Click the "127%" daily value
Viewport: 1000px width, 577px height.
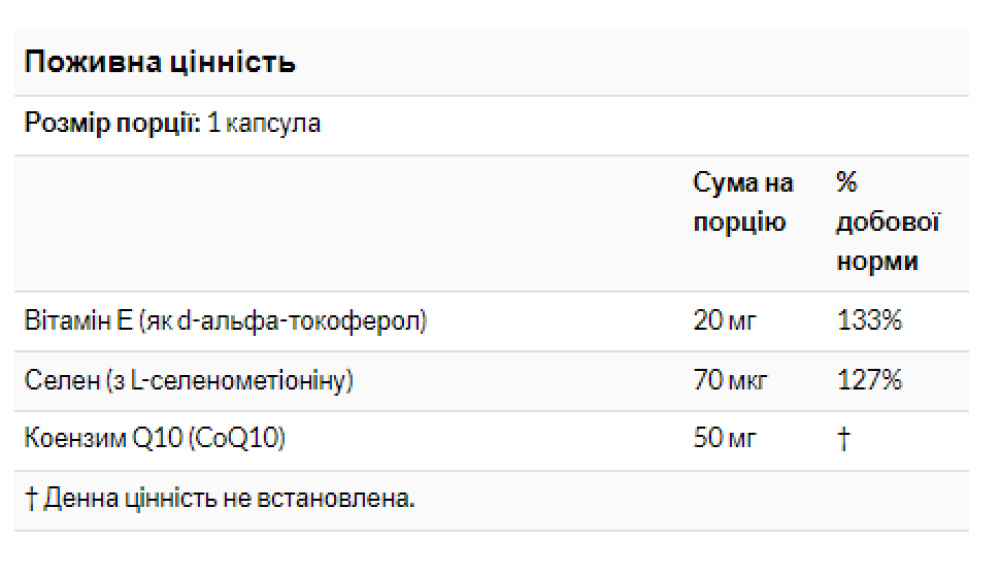click(x=869, y=380)
